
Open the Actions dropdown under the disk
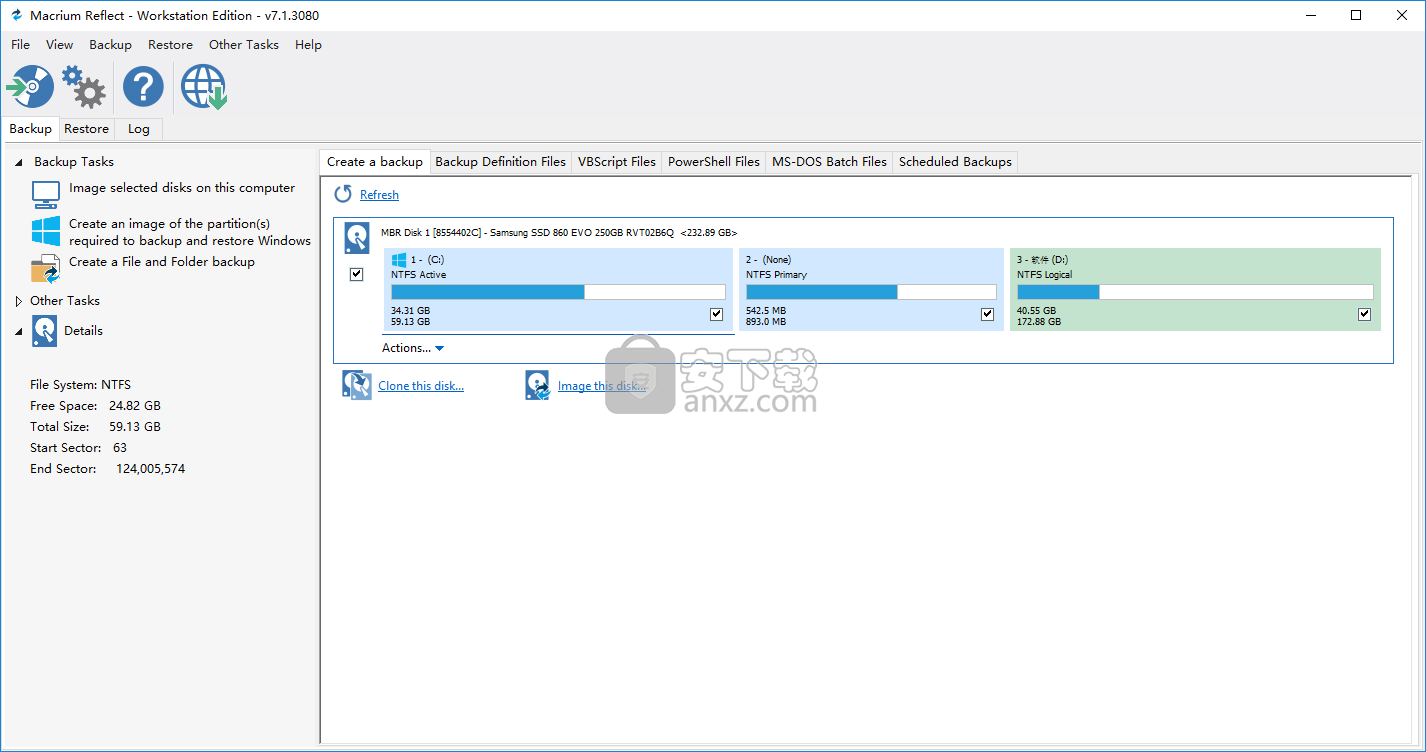tap(413, 348)
